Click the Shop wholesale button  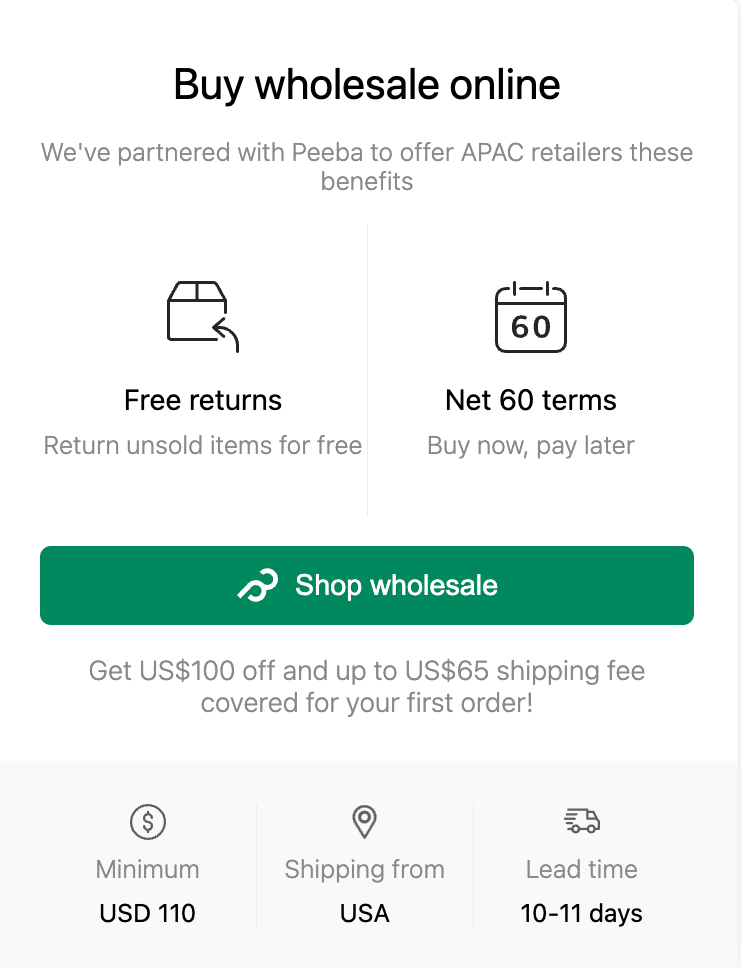pos(367,585)
